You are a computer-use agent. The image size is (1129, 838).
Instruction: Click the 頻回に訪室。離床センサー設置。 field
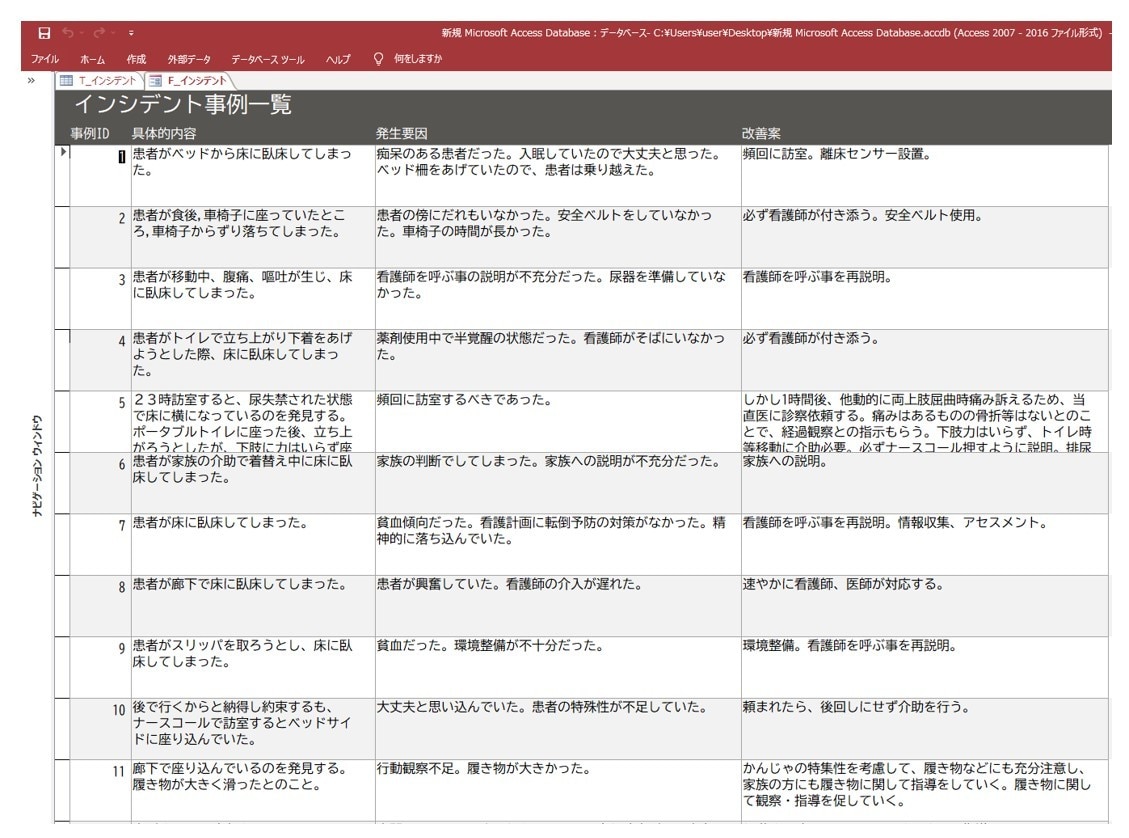(925, 176)
